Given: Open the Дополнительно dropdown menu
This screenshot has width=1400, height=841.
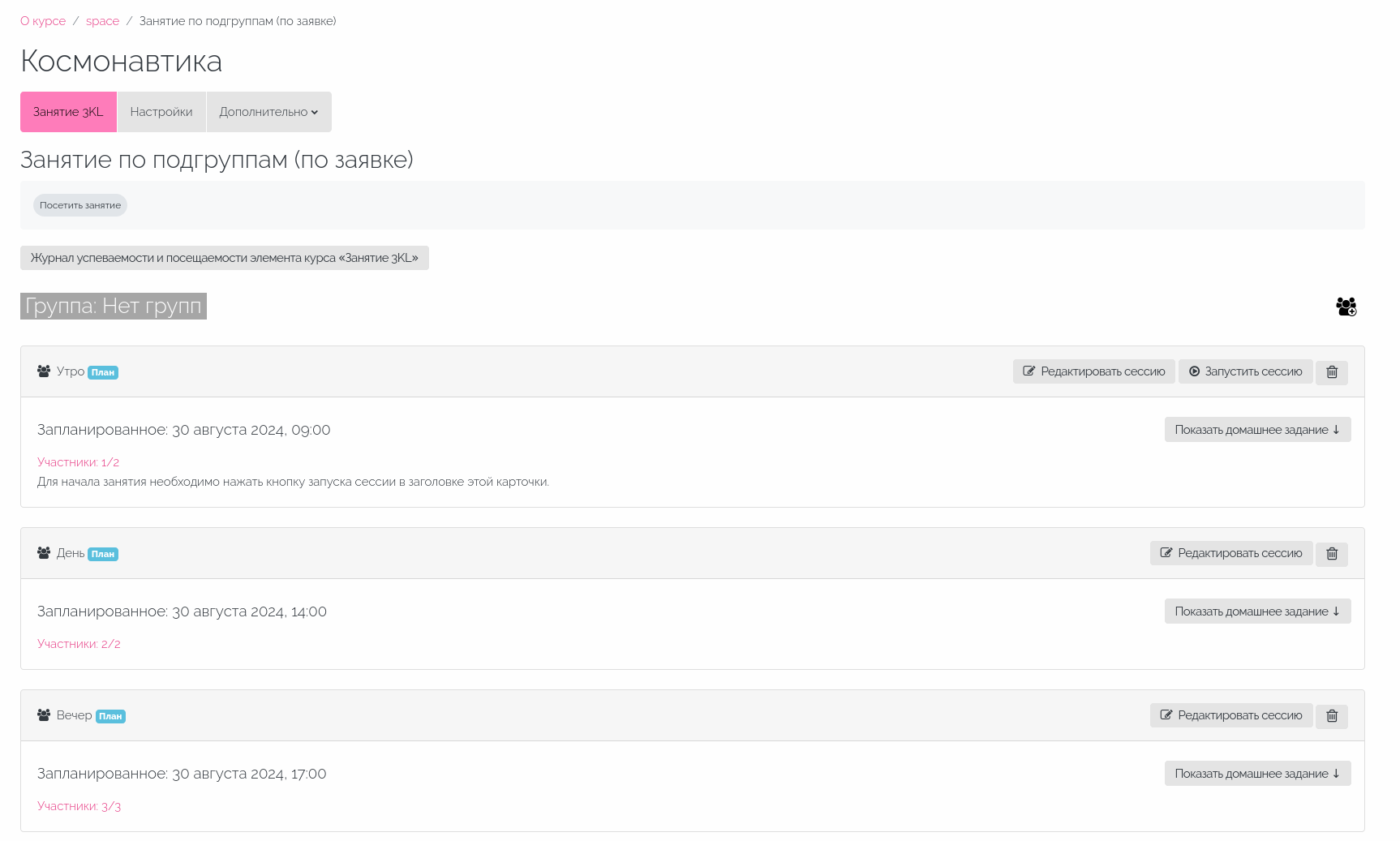Looking at the screenshot, I should (268, 112).
